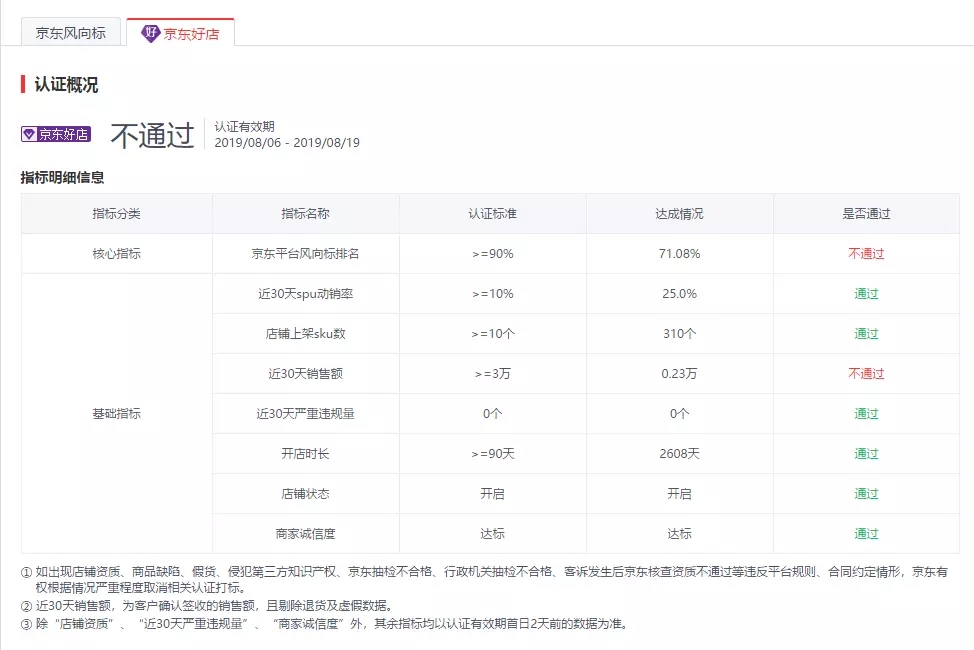The height and width of the screenshot is (650, 974).
Task: Switch to the 京东风向标 tab
Action: (x=70, y=33)
